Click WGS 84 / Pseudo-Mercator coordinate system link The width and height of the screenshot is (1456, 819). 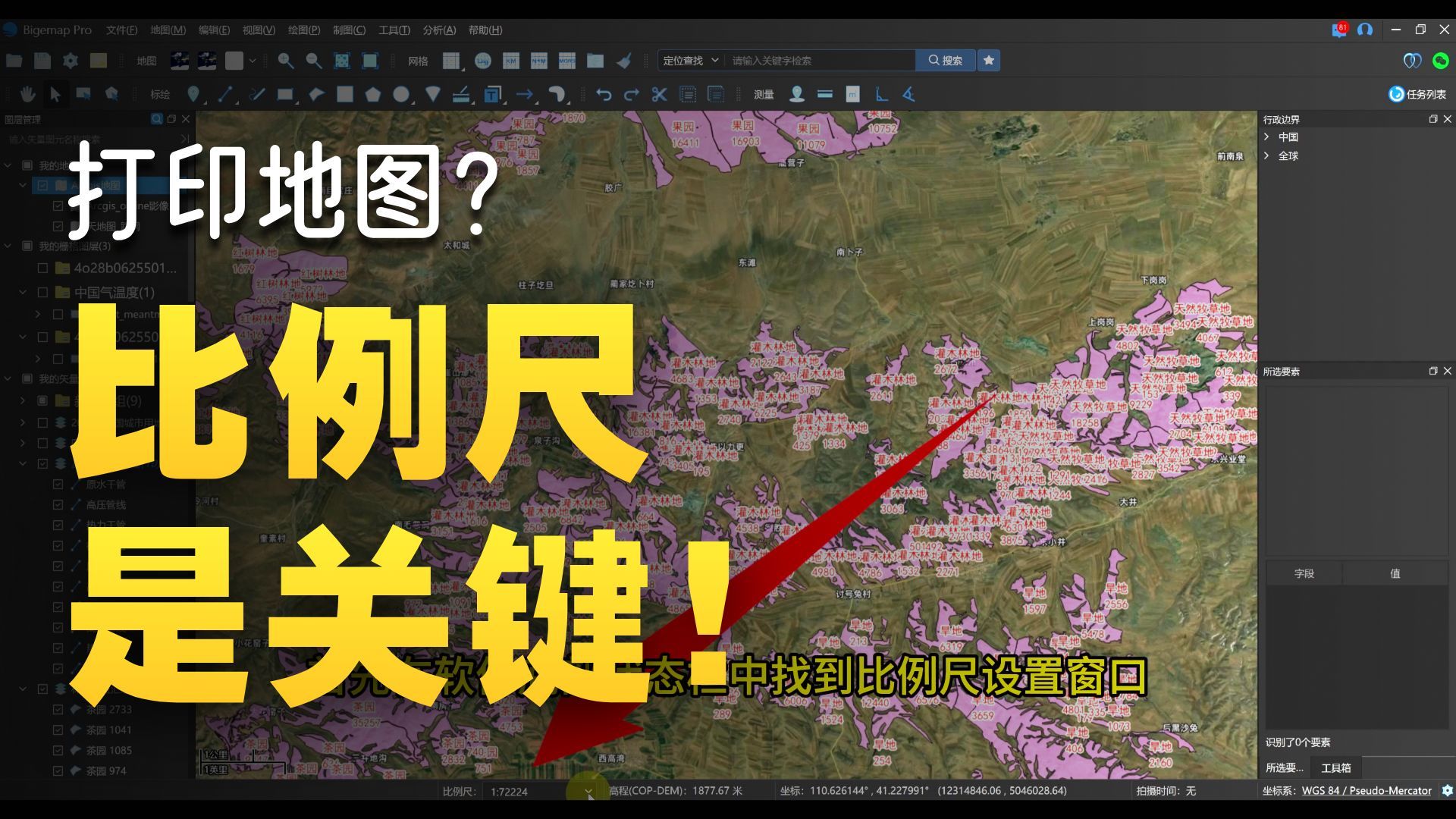pos(1367,790)
